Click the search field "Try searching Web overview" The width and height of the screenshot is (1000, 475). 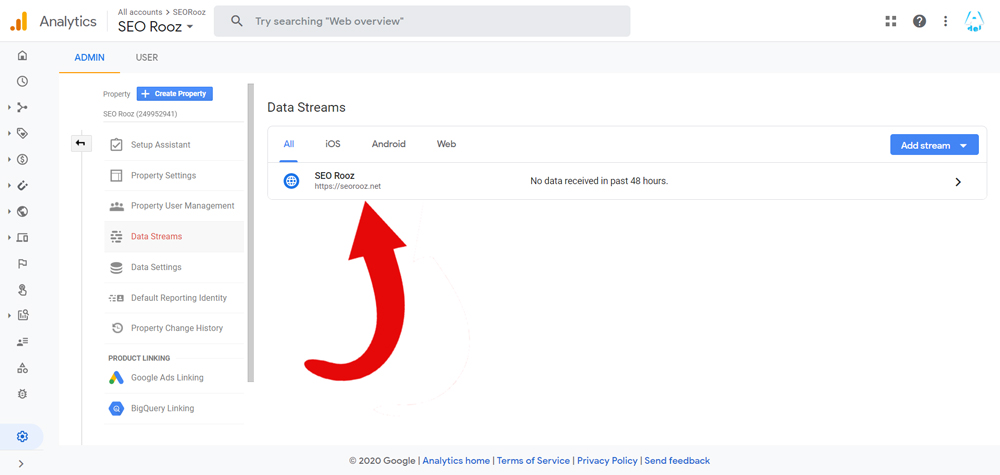[422, 21]
